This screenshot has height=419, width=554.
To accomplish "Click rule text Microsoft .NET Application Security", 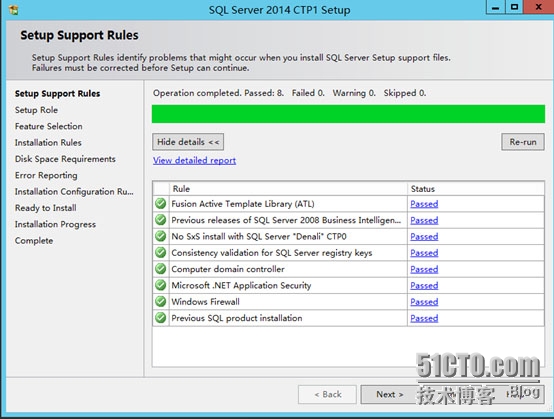I will 241,285.
